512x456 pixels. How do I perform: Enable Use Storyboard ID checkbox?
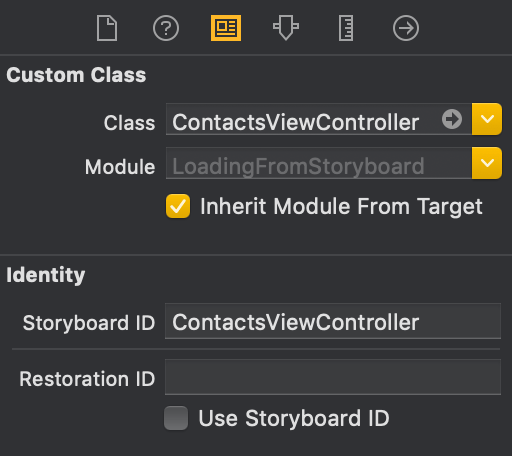[x=176, y=418]
